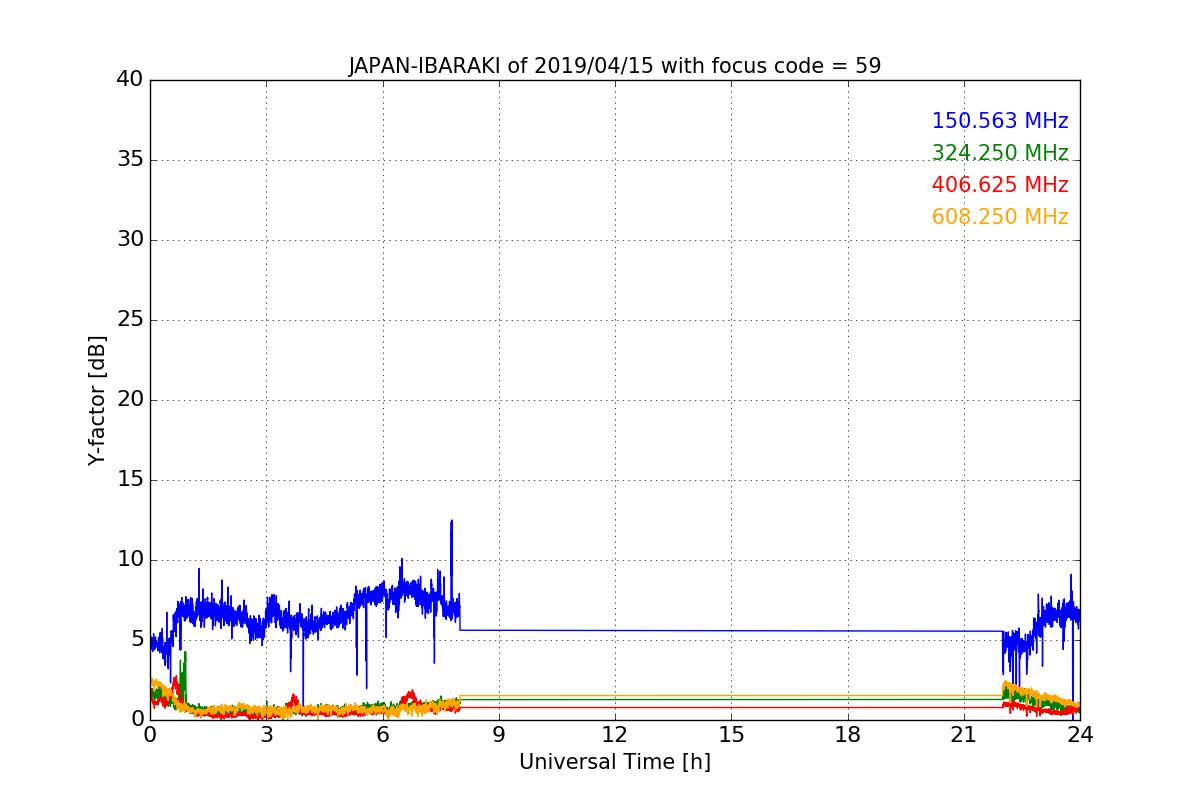1200x800 pixels.
Task: Click the y-axis tick label 40
Action: pyautogui.click(x=129, y=80)
